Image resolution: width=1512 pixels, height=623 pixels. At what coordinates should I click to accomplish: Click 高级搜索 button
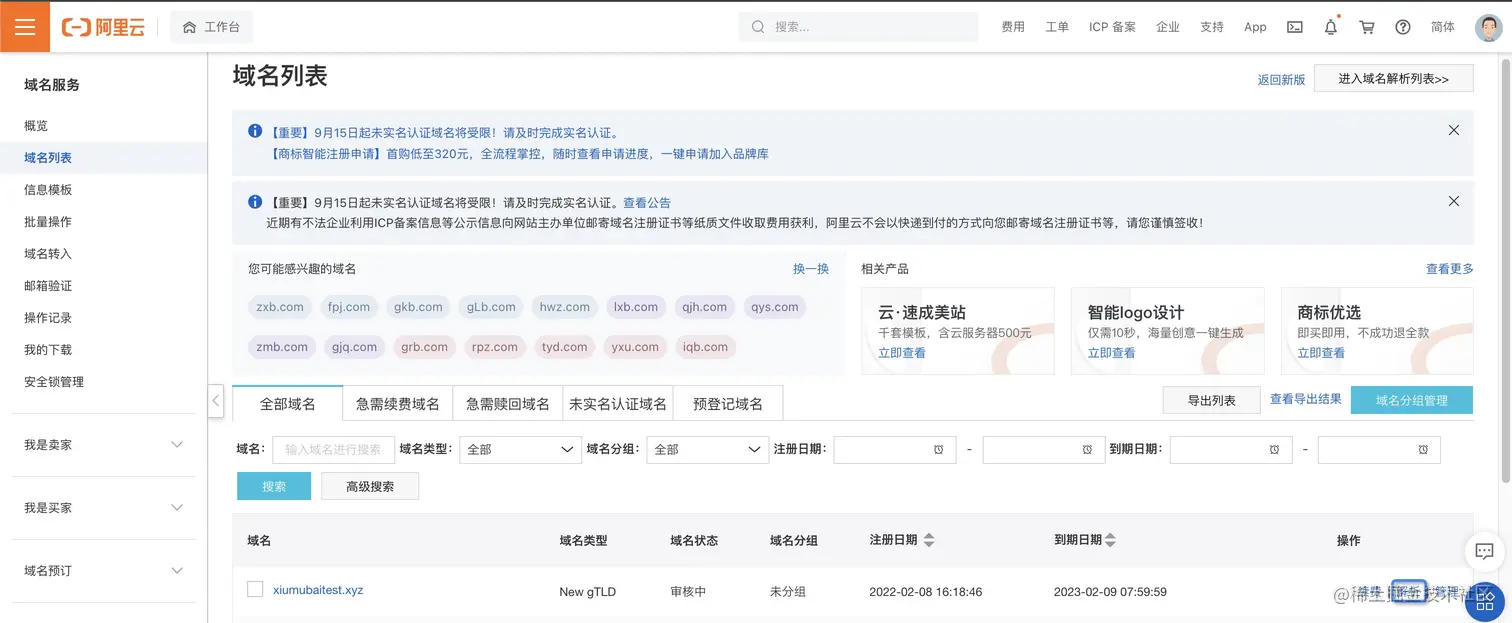tap(370, 486)
